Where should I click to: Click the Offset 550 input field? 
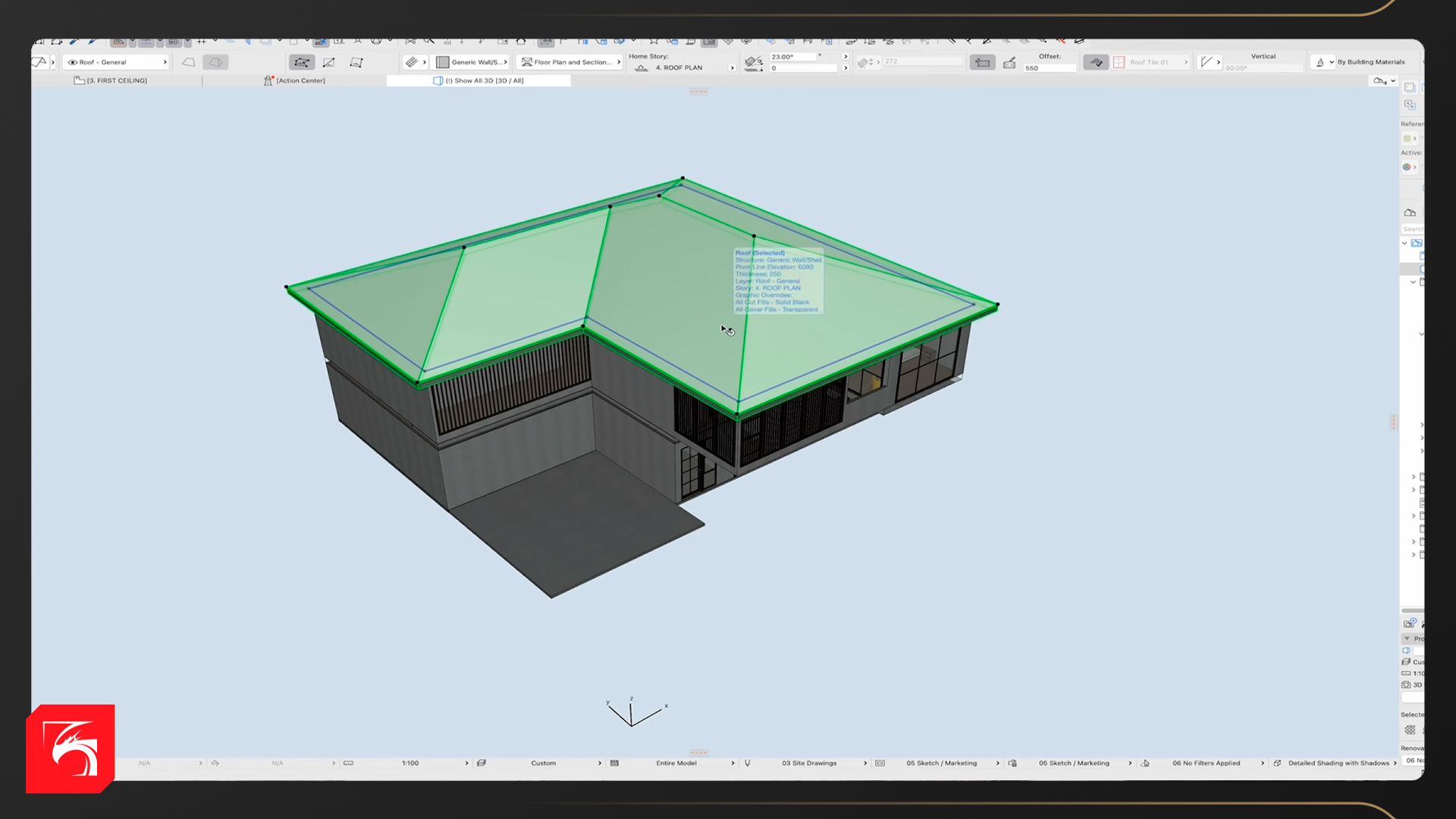click(x=1050, y=68)
